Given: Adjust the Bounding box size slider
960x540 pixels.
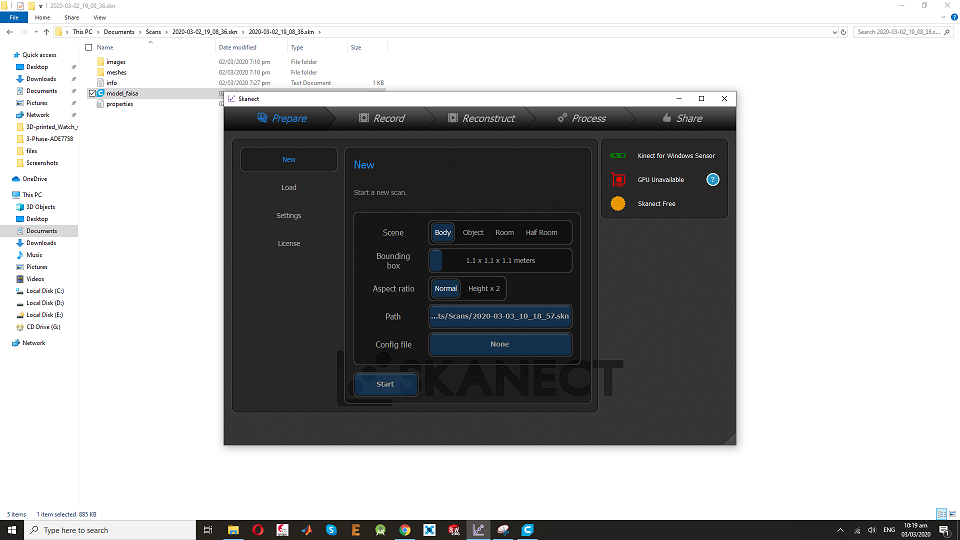Looking at the screenshot, I should [x=500, y=260].
